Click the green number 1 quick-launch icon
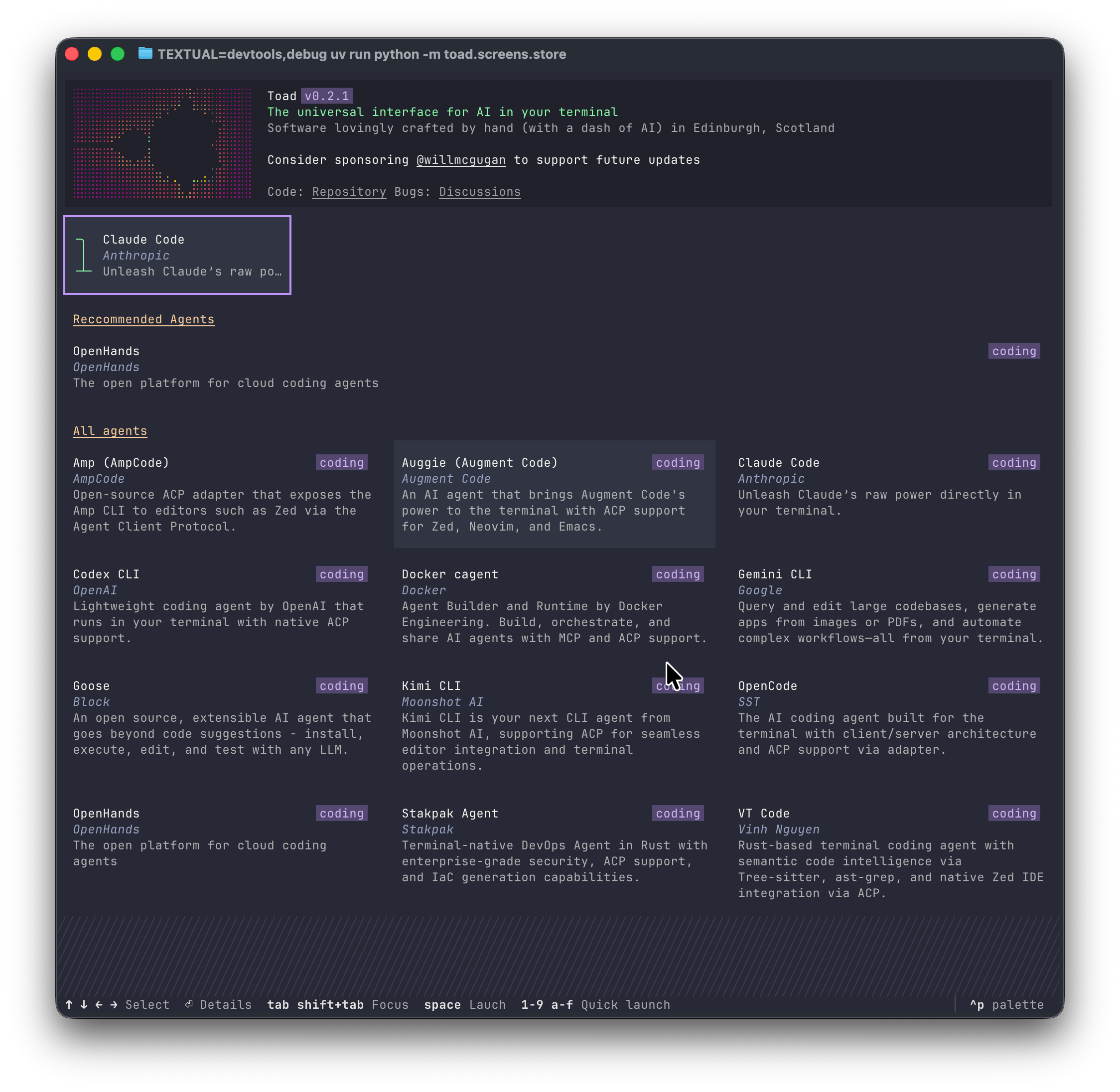1120x1092 pixels. [x=83, y=255]
